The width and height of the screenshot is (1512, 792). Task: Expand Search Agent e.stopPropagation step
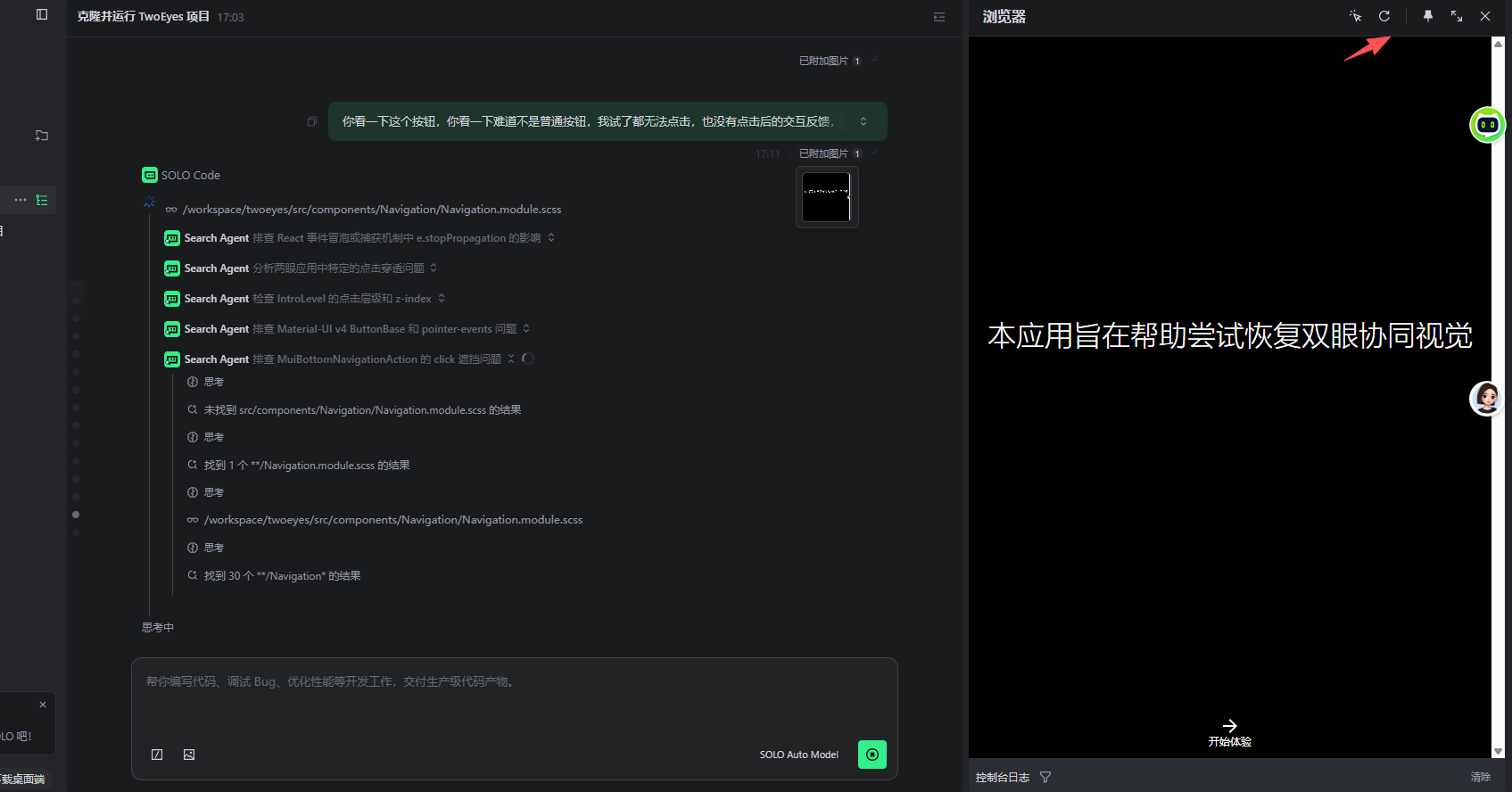[x=551, y=238]
